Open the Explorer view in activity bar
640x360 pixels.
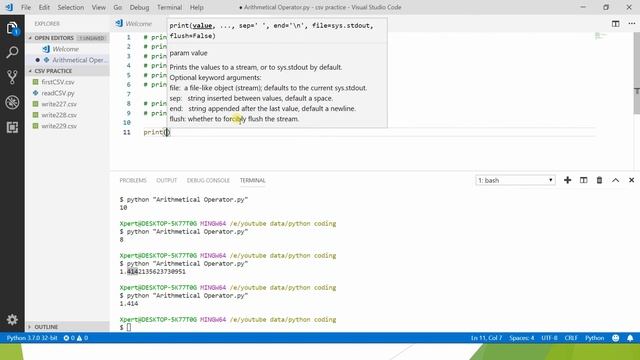coord(12,28)
